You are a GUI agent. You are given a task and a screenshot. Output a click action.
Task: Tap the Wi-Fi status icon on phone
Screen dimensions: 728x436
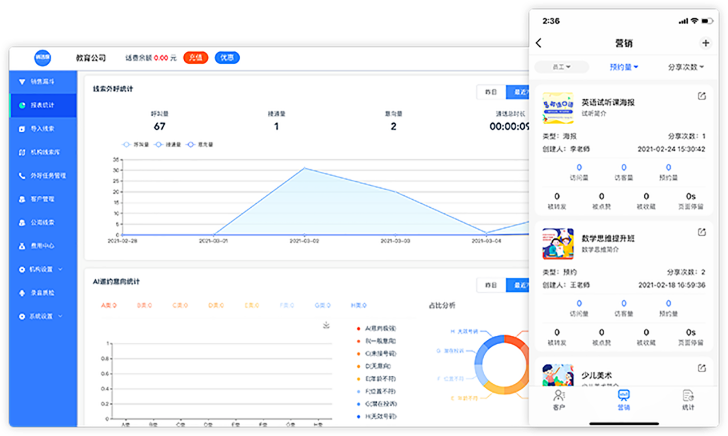695,21
